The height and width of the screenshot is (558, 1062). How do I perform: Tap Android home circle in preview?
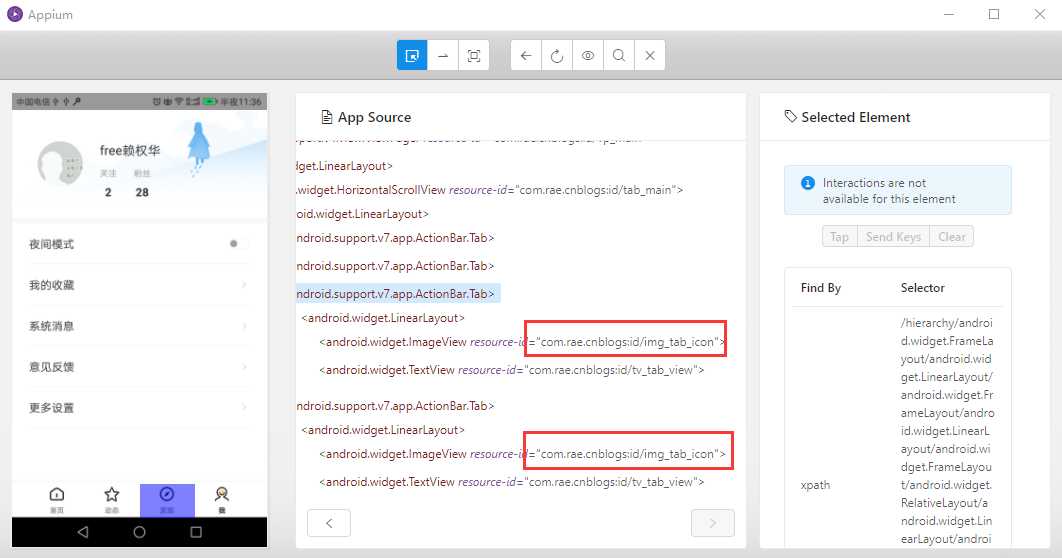140,532
